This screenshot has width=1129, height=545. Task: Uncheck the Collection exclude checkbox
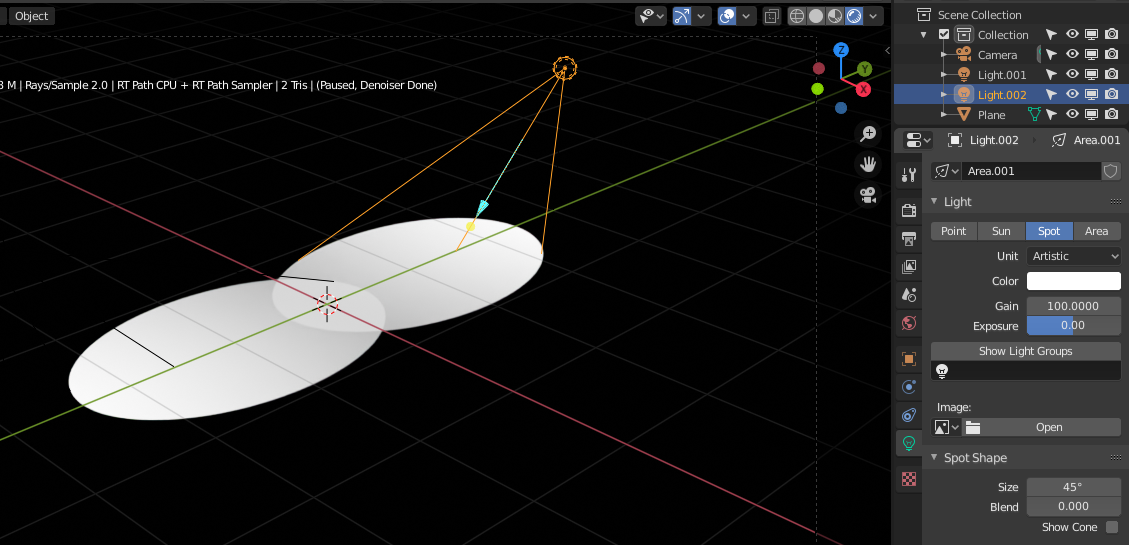pos(944,35)
